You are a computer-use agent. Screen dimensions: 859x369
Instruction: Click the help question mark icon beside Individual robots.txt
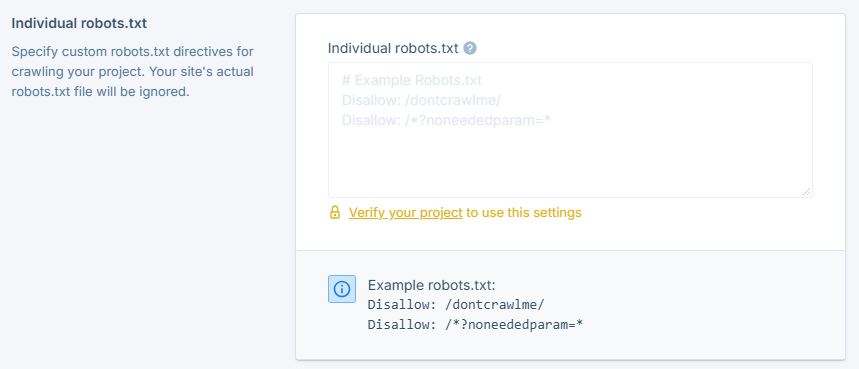tap(469, 48)
